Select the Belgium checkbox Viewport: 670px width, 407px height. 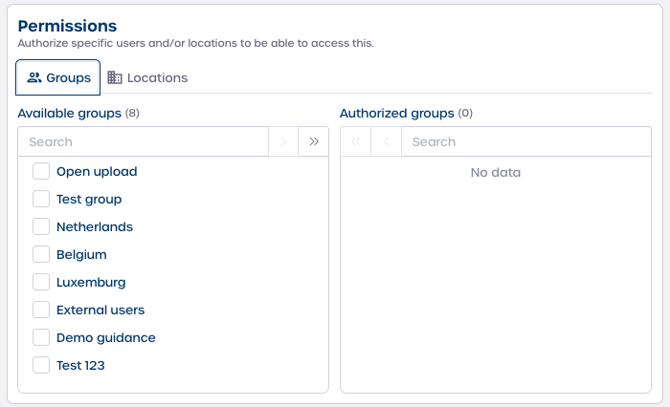(41, 255)
